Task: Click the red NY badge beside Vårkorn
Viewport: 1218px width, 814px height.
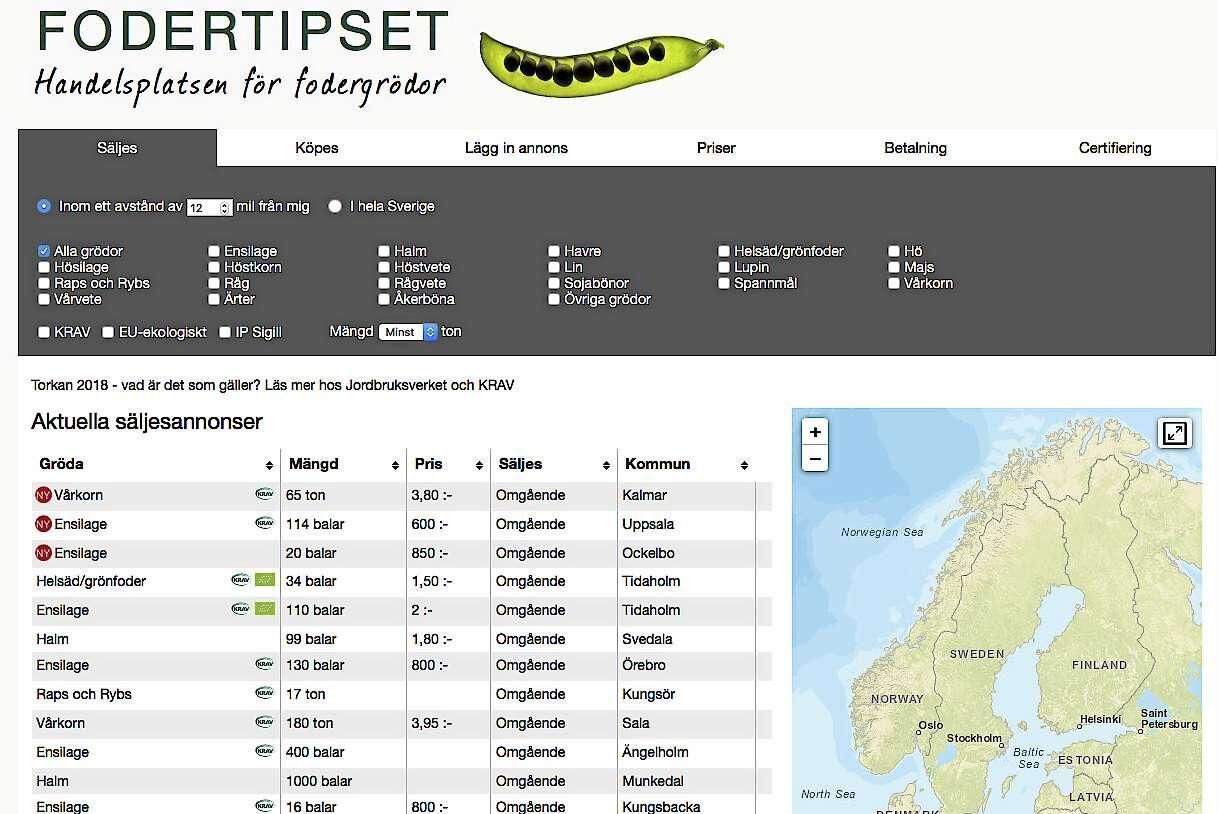Action: (43, 495)
